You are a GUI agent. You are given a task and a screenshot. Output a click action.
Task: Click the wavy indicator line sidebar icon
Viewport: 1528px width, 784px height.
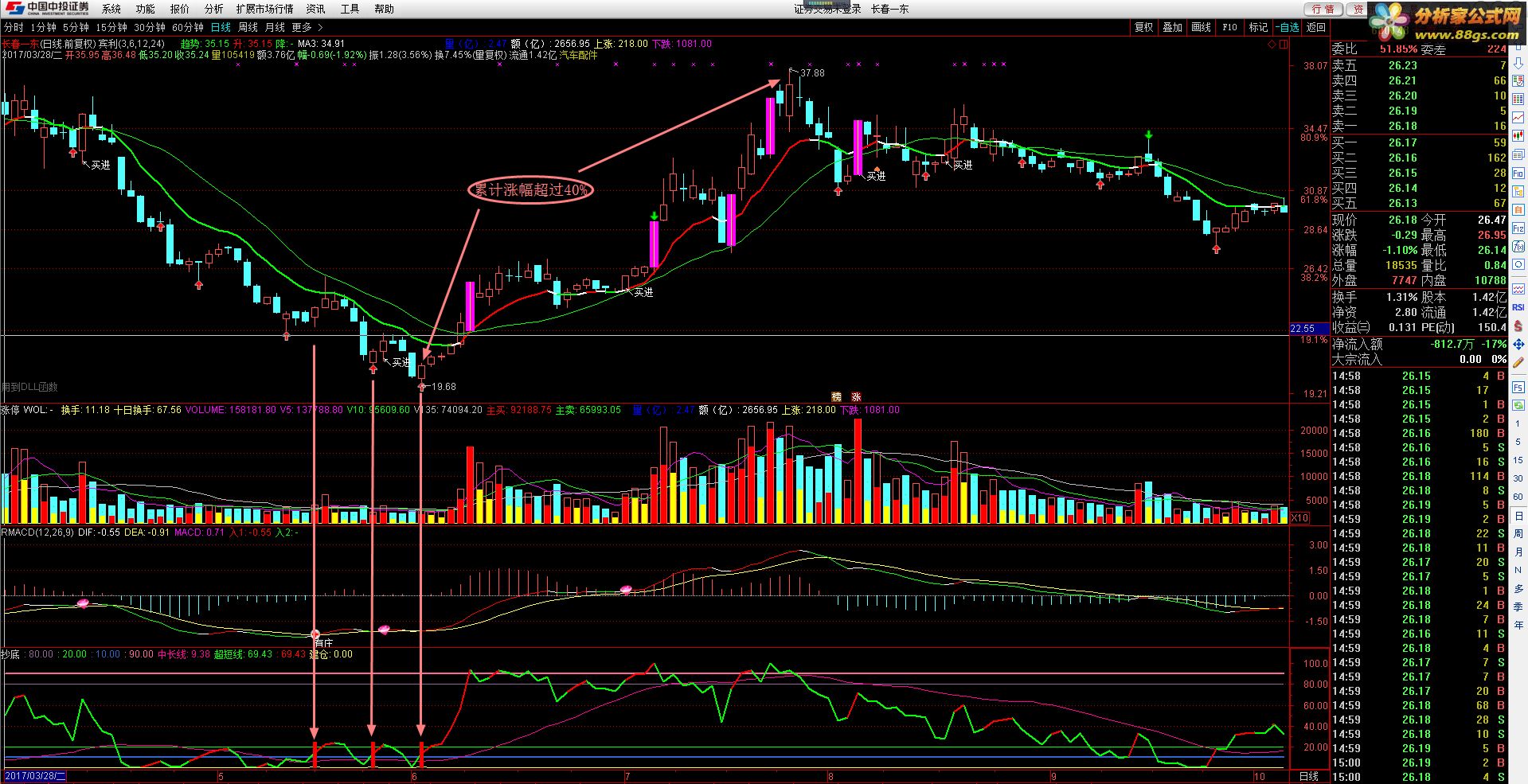point(1518,289)
